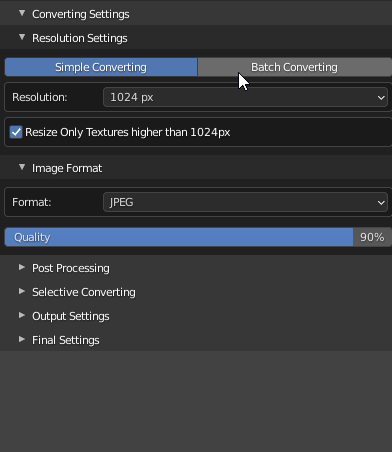The height and width of the screenshot is (452, 392).
Task: Click the Final Settings header text
Action: point(66,340)
